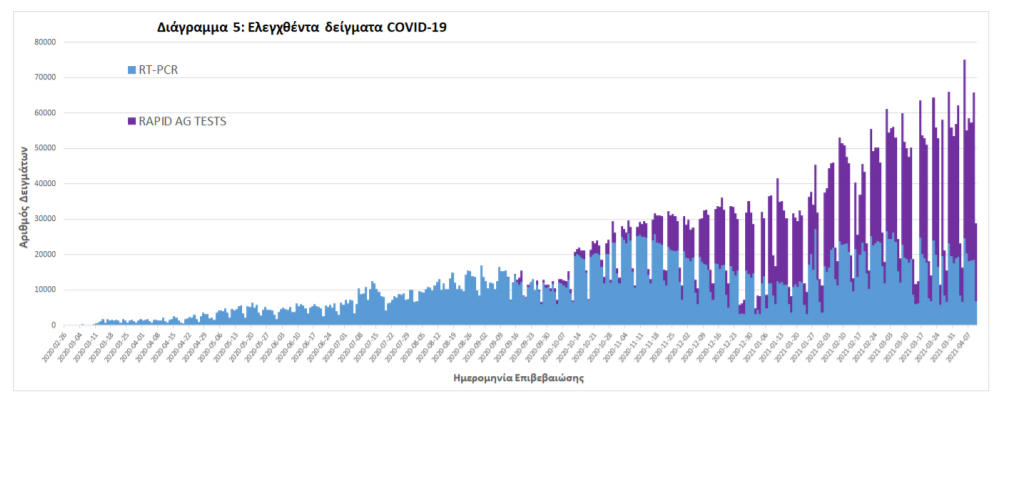Select the RAPID AG TESTS legend label
Viewport: 1013px width, 492px height.
(182, 121)
